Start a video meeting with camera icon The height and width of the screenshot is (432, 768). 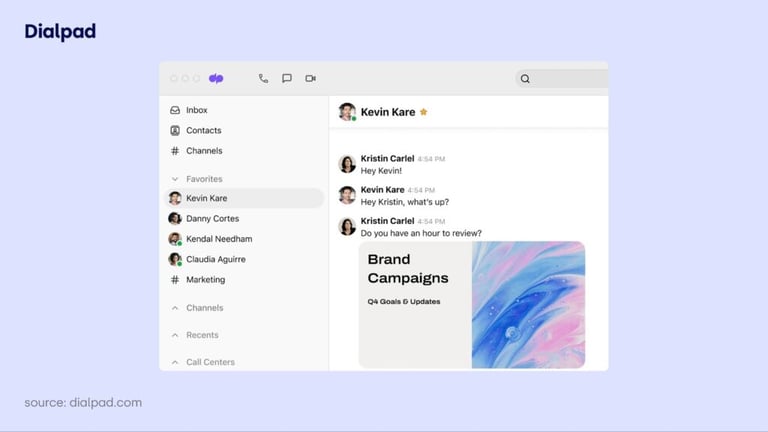coord(311,78)
